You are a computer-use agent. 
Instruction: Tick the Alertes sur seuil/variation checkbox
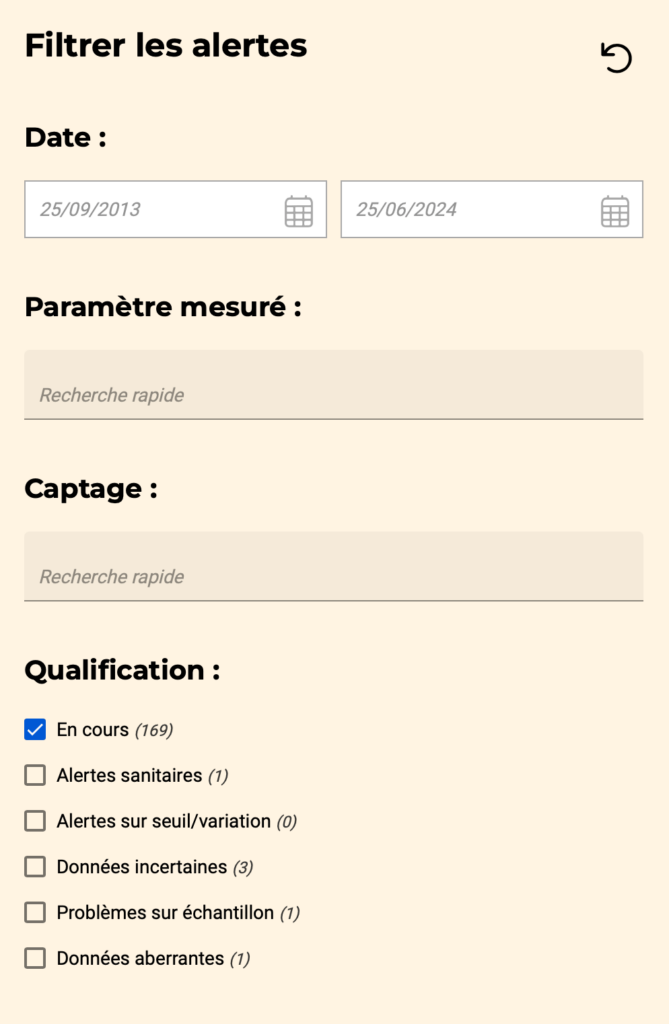pyautogui.click(x=35, y=821)
